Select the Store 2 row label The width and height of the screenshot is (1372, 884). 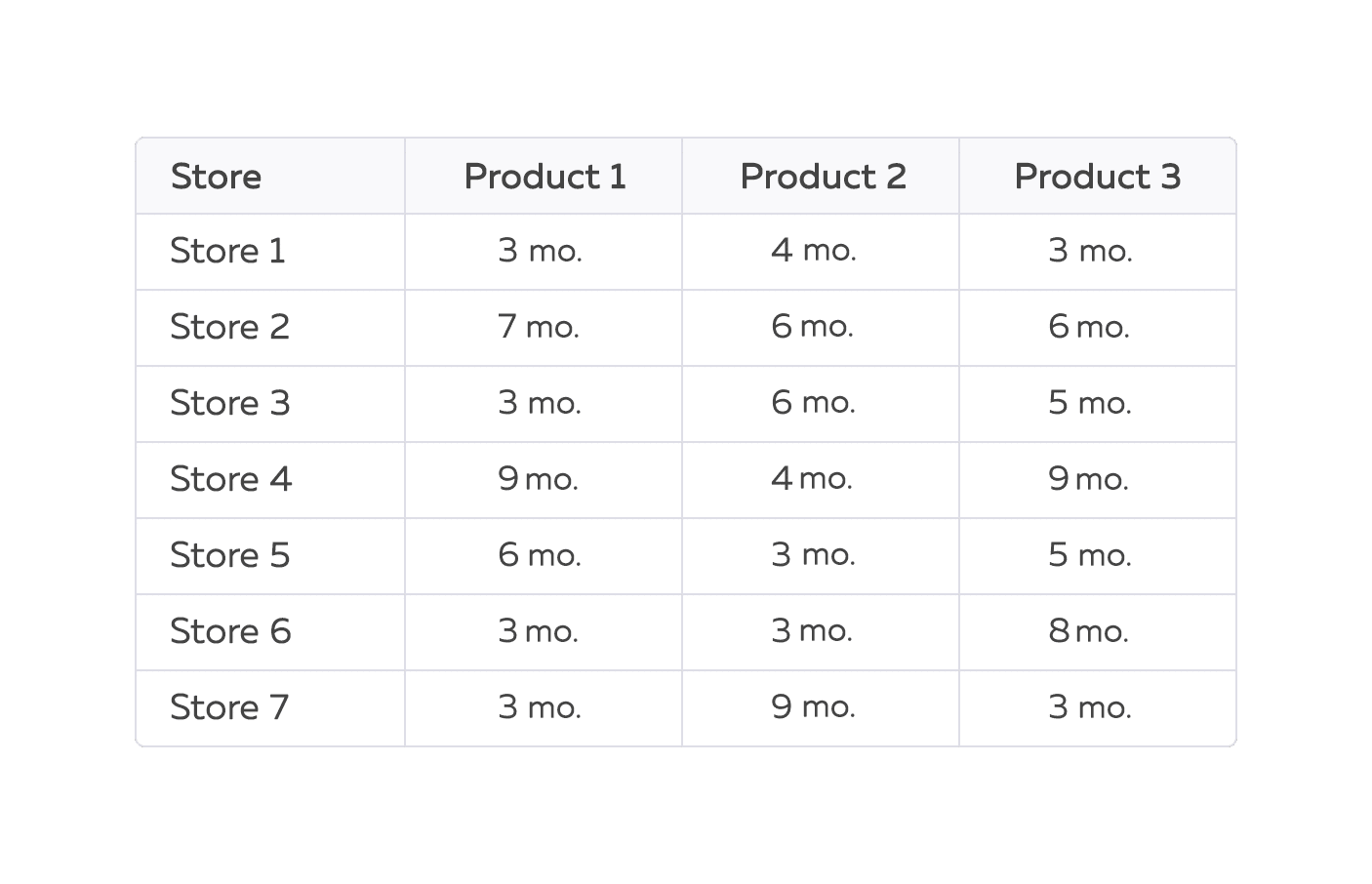(x=229, y=327)
